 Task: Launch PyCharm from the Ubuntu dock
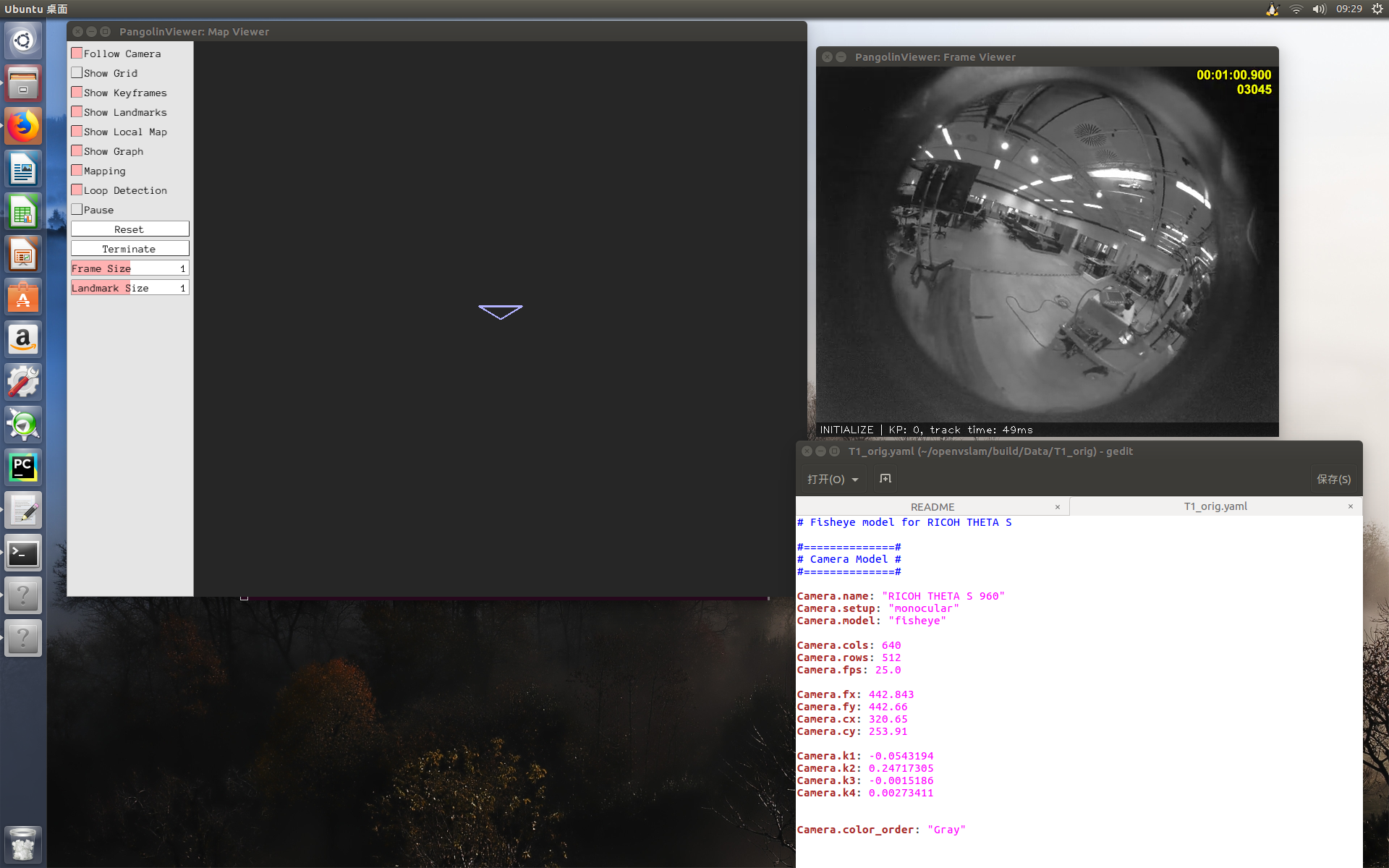22,467
